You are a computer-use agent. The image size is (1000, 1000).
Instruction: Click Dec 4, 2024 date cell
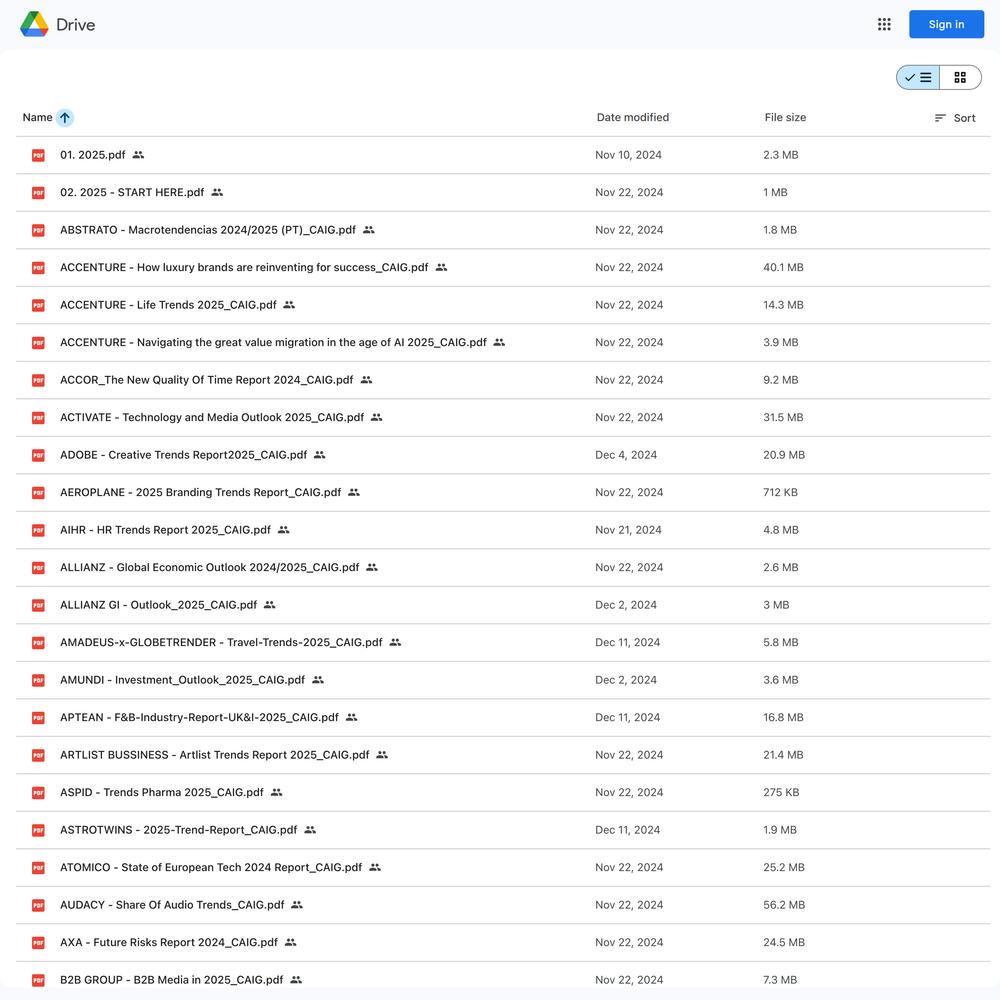(x=626, y=455)
